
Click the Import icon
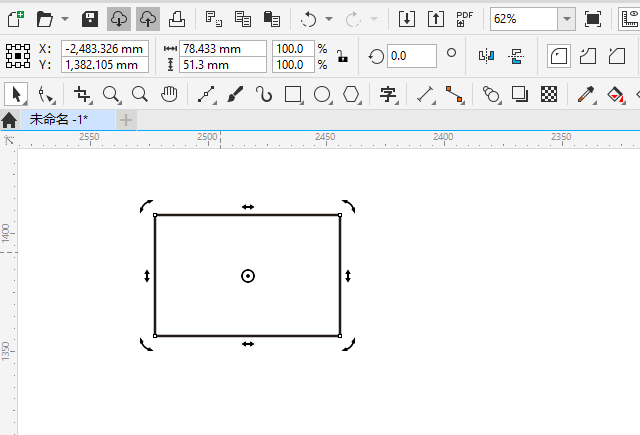(x=407, y=19)
